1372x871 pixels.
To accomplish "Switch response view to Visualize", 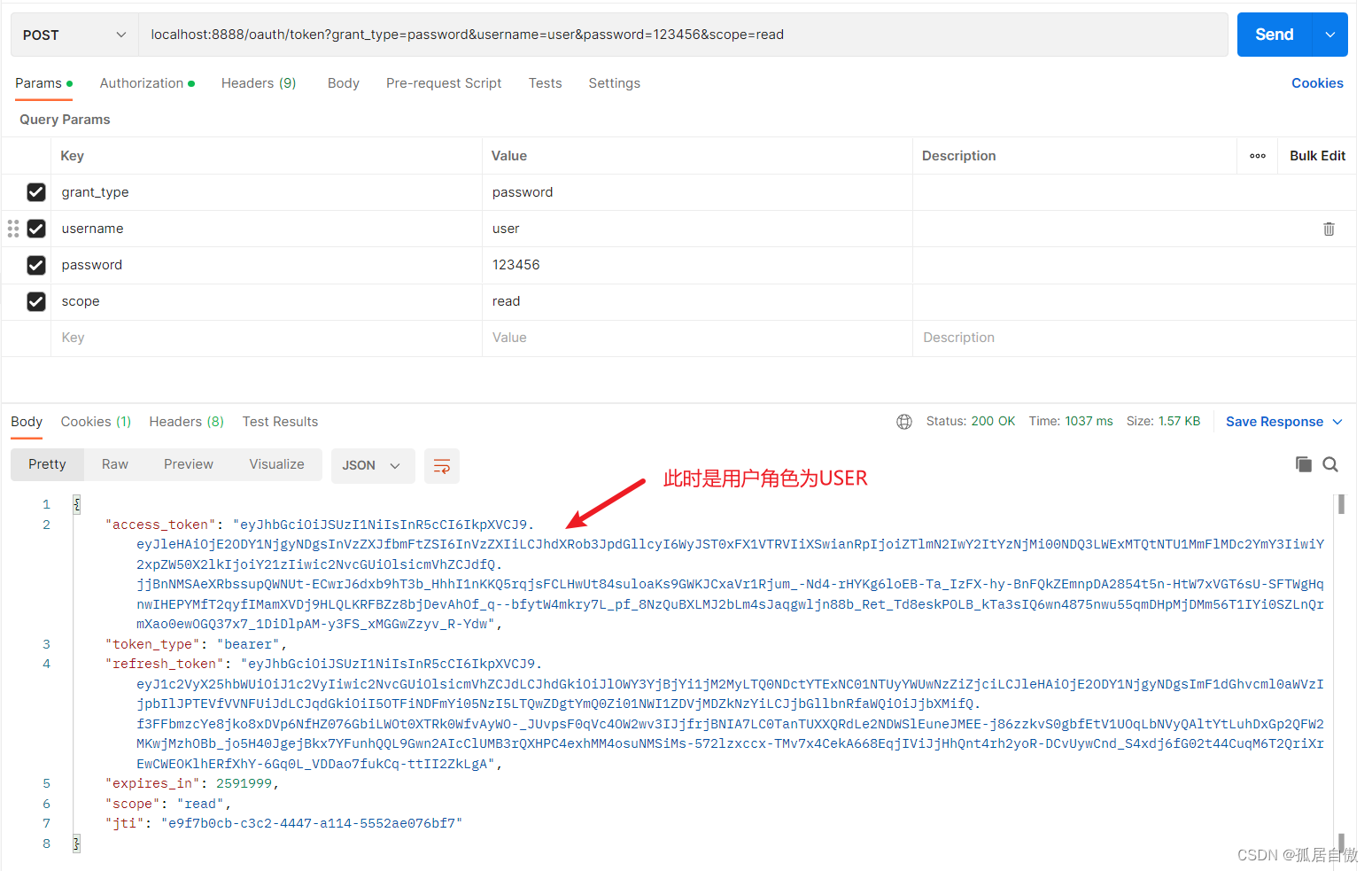I will click(276, 464).
